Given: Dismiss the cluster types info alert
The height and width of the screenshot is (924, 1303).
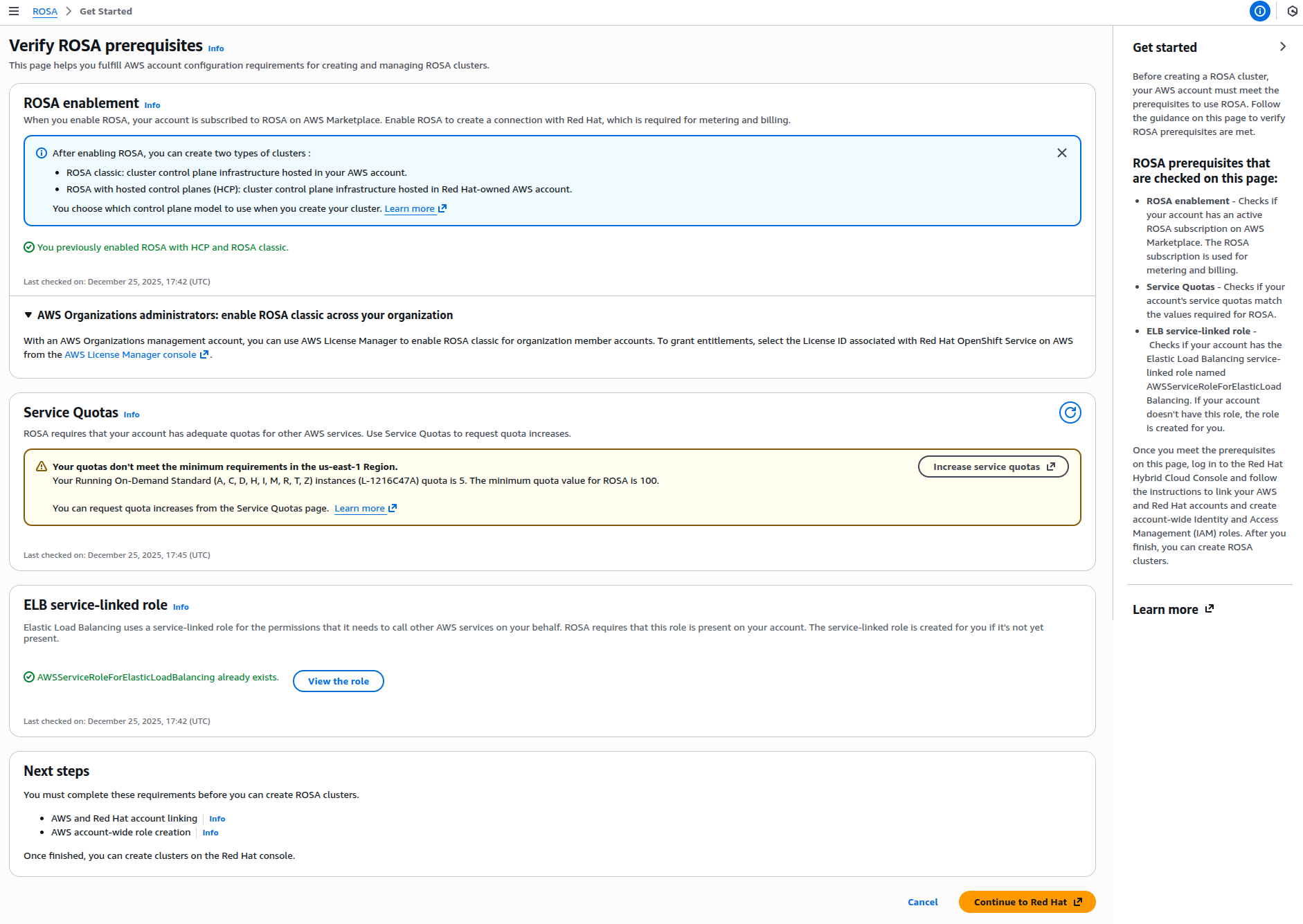Looking at the screenshot, I should click(x=1061, y=153).
